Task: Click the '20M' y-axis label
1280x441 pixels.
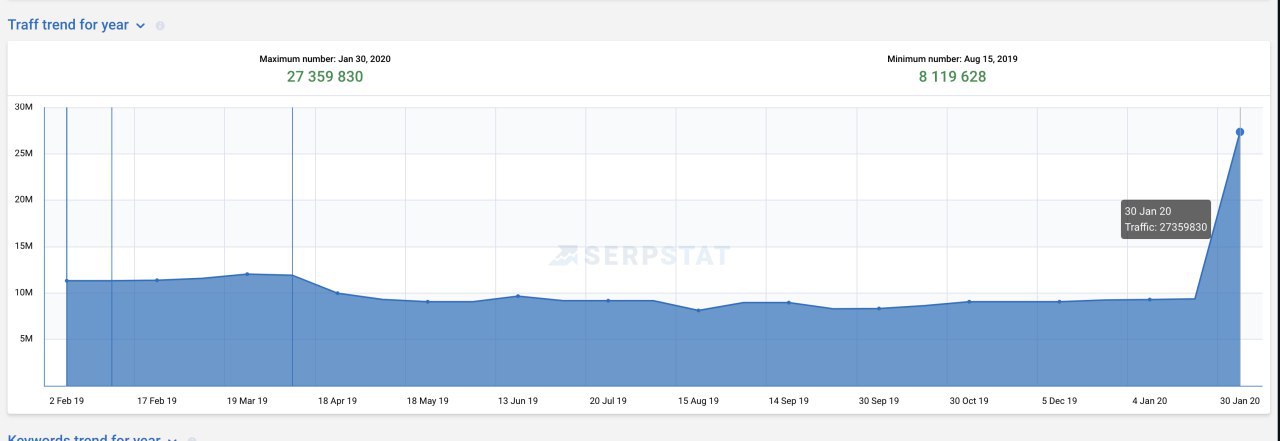Action: (x=24, y=200)
